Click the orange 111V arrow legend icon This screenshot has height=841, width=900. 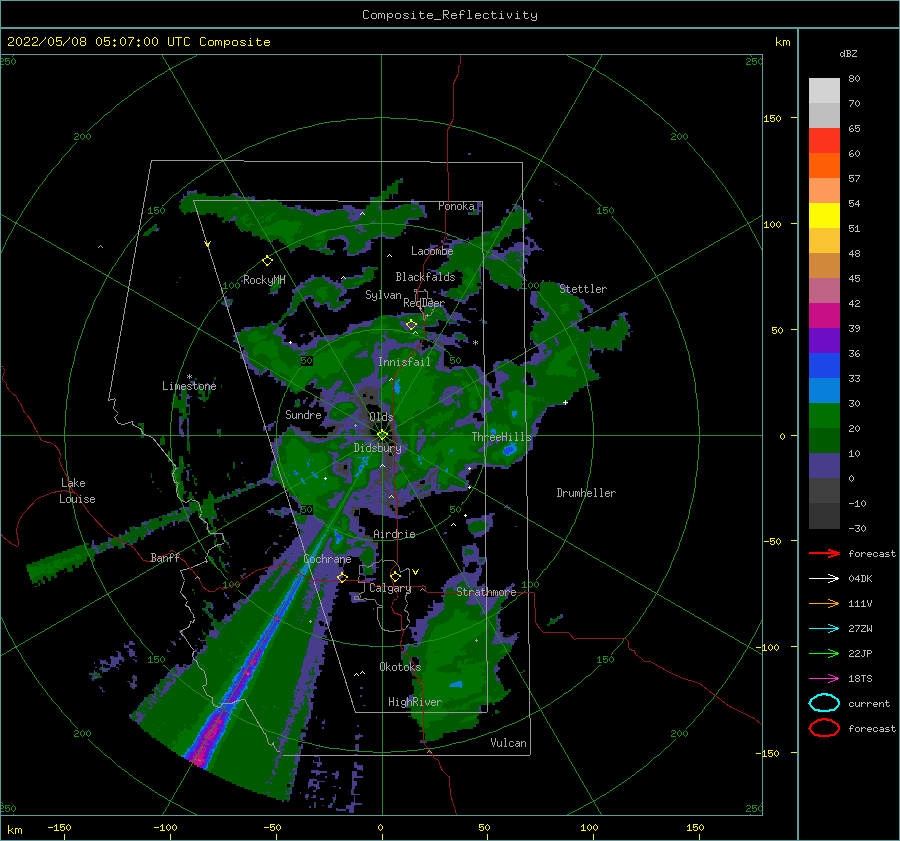coord(824,603)
